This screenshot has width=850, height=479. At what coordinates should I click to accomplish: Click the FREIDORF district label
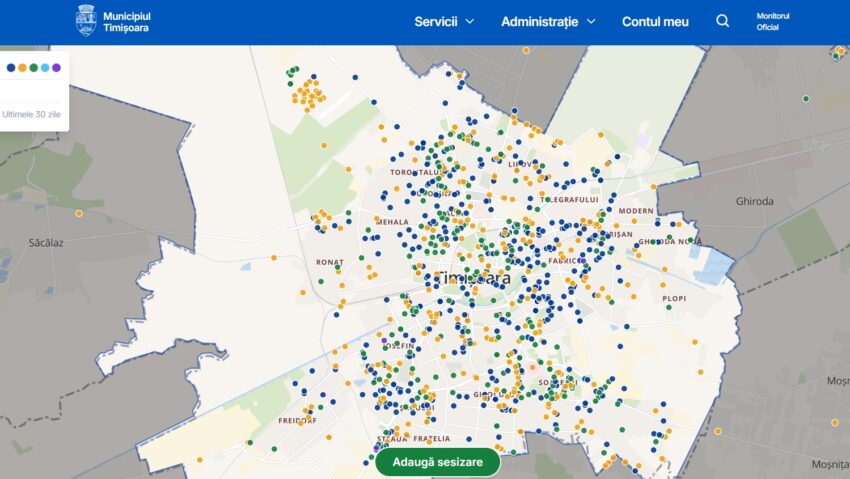297,420
